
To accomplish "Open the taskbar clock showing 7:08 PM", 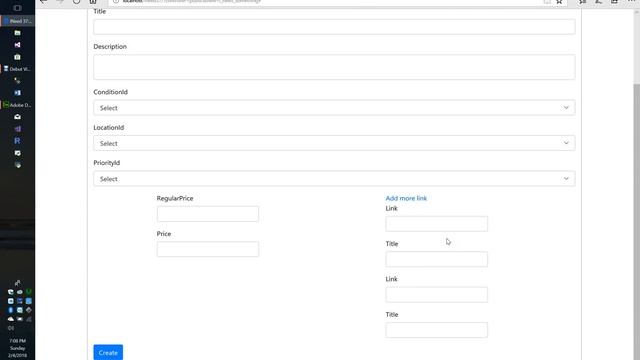I will click(17, 348).
